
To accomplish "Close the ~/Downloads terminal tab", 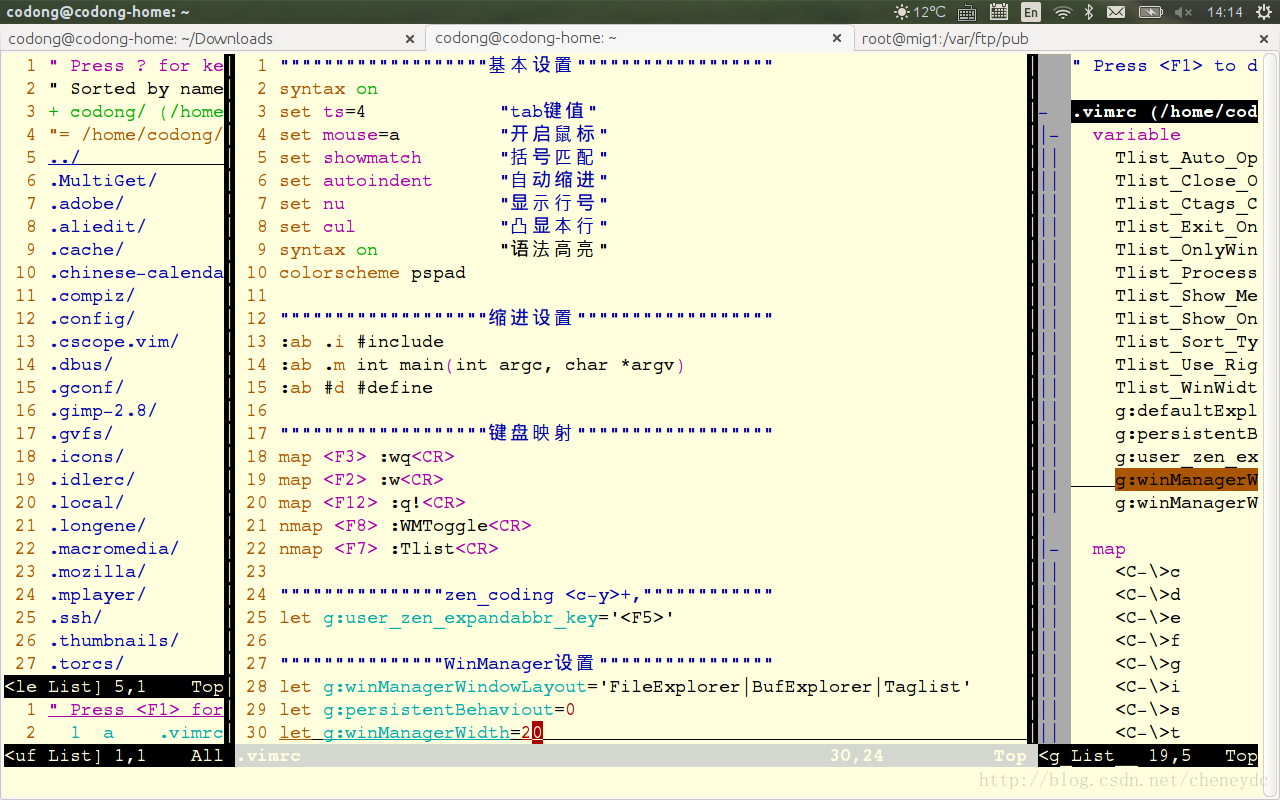I will coord(410,39).
